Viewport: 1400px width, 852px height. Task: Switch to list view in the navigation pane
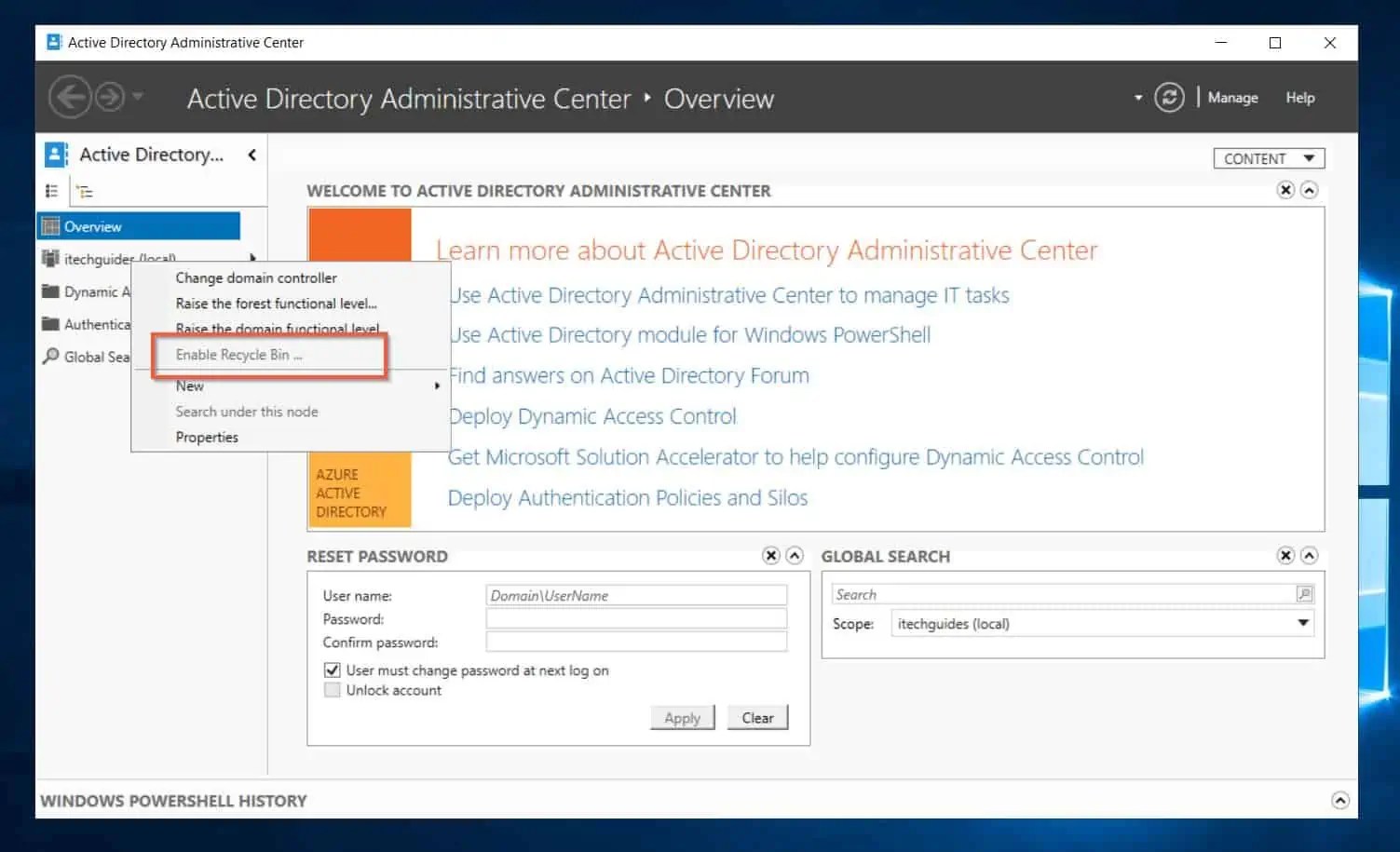(x=52, y=190)
